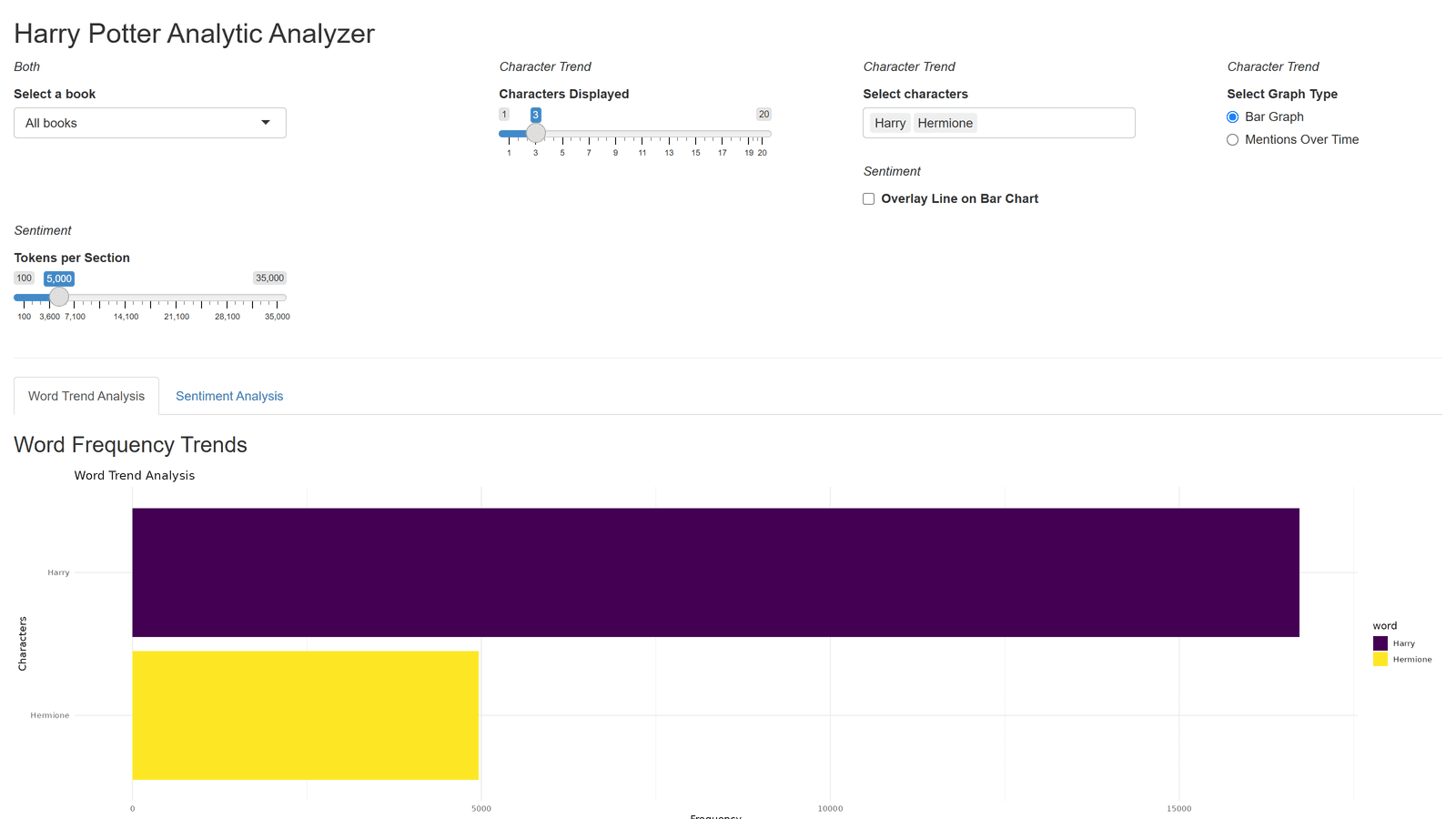Click the 15000 x-axis tick label

point(1179,808)
